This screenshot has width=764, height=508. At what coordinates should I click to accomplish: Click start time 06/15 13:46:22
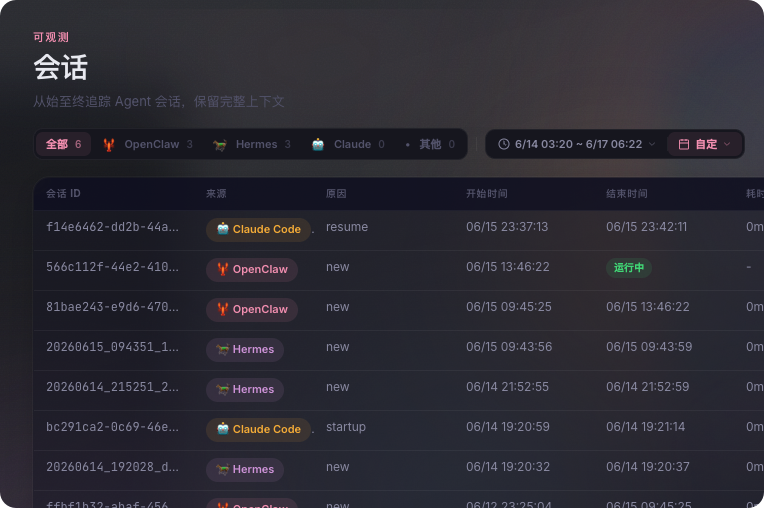point(507,267)
